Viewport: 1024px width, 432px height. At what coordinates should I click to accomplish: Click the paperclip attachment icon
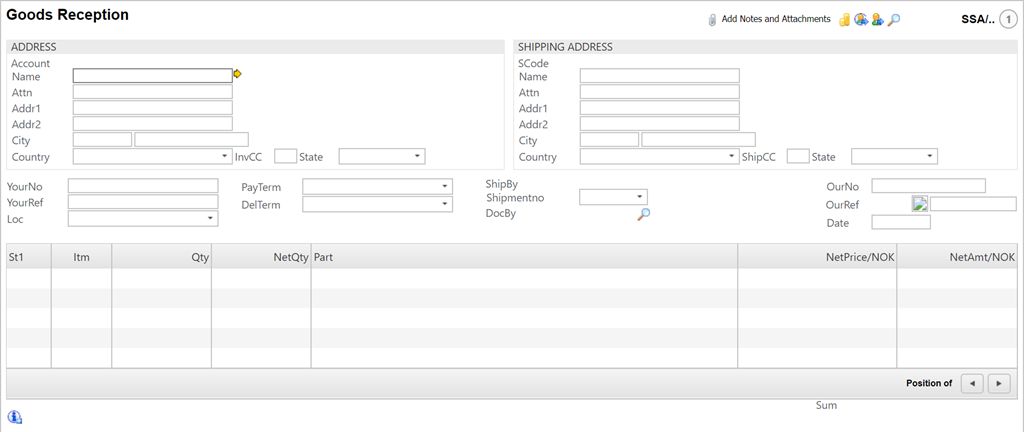[712, 20]
